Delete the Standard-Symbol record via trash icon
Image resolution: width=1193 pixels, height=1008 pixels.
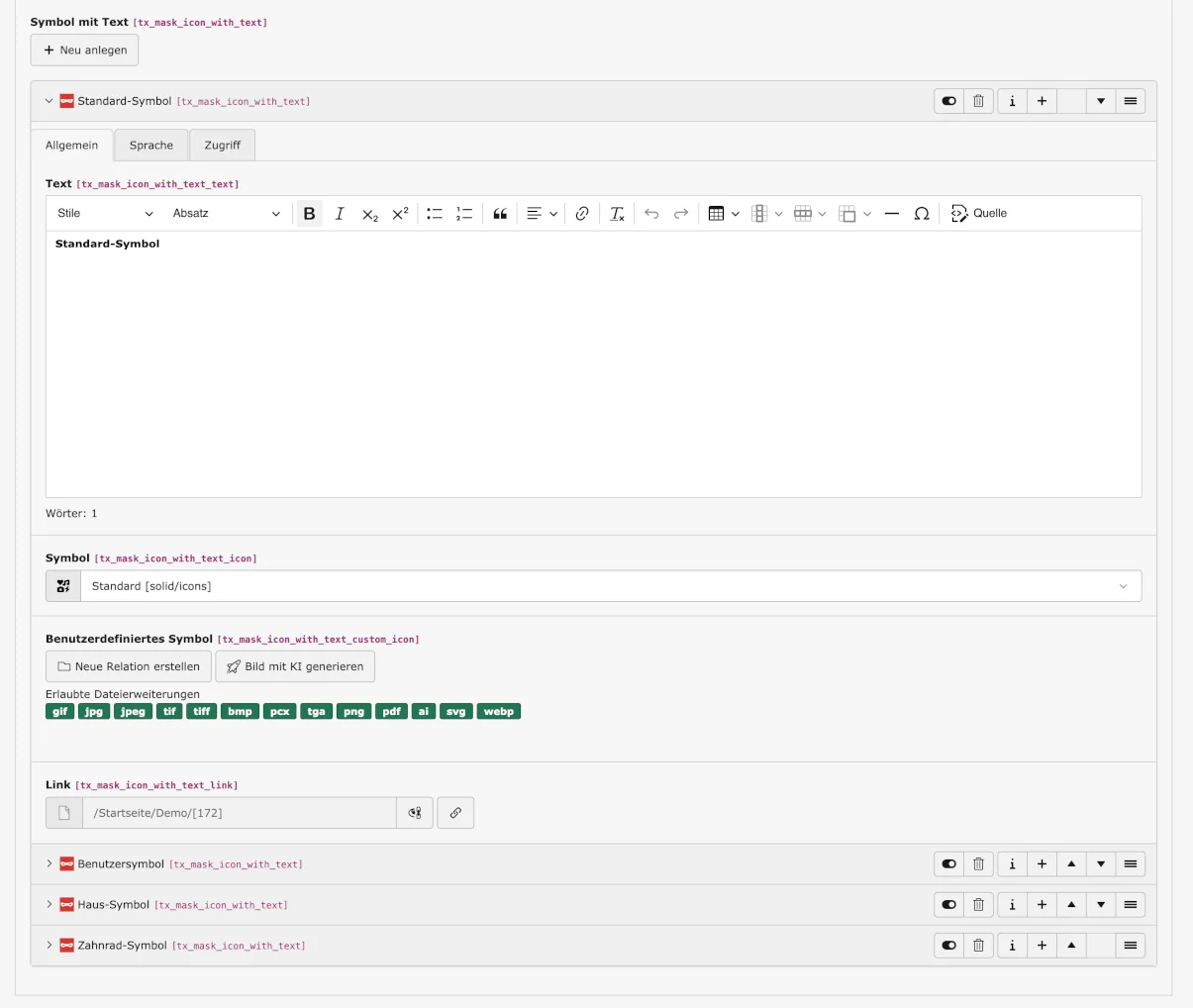click(978, 100)
